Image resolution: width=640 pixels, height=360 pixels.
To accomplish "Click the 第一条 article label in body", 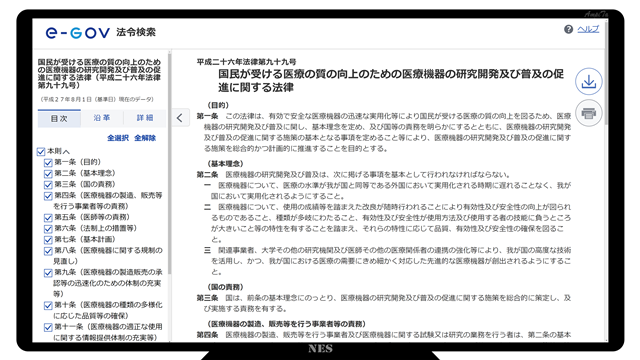I will 207,116.
